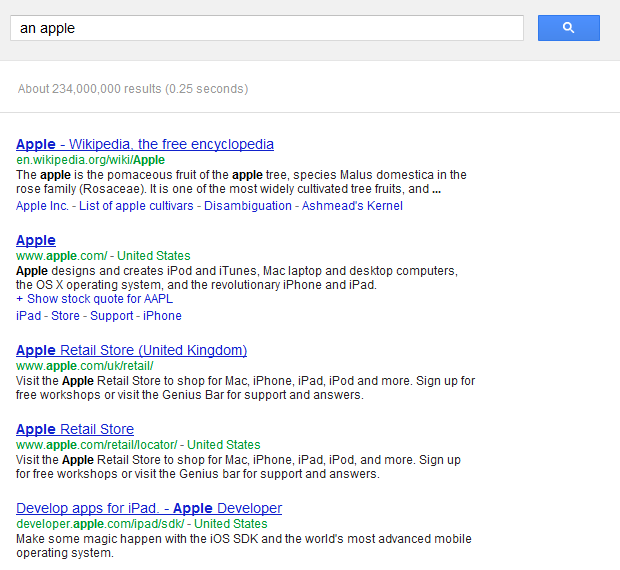This screenshot has height=570, width=620.
Task: Open the 'Apple Inc.' sublink
Action: [42, 206]
